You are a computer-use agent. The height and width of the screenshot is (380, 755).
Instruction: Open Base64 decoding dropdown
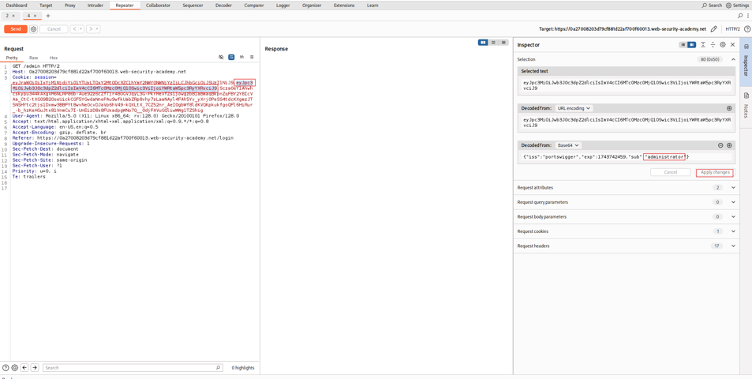tap(569, 145)
